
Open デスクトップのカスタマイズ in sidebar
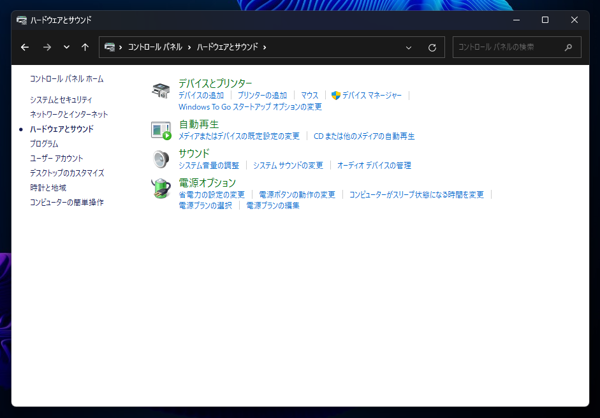pos(67,173)
